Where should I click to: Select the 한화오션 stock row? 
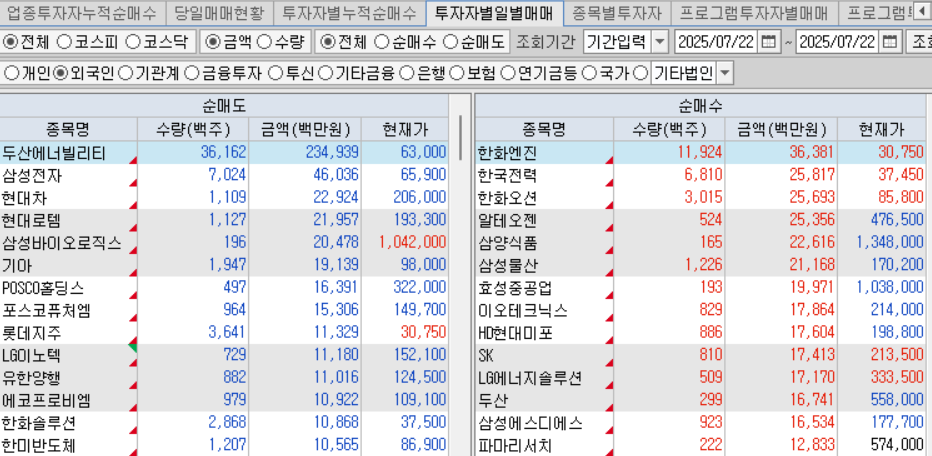[700, 198]
